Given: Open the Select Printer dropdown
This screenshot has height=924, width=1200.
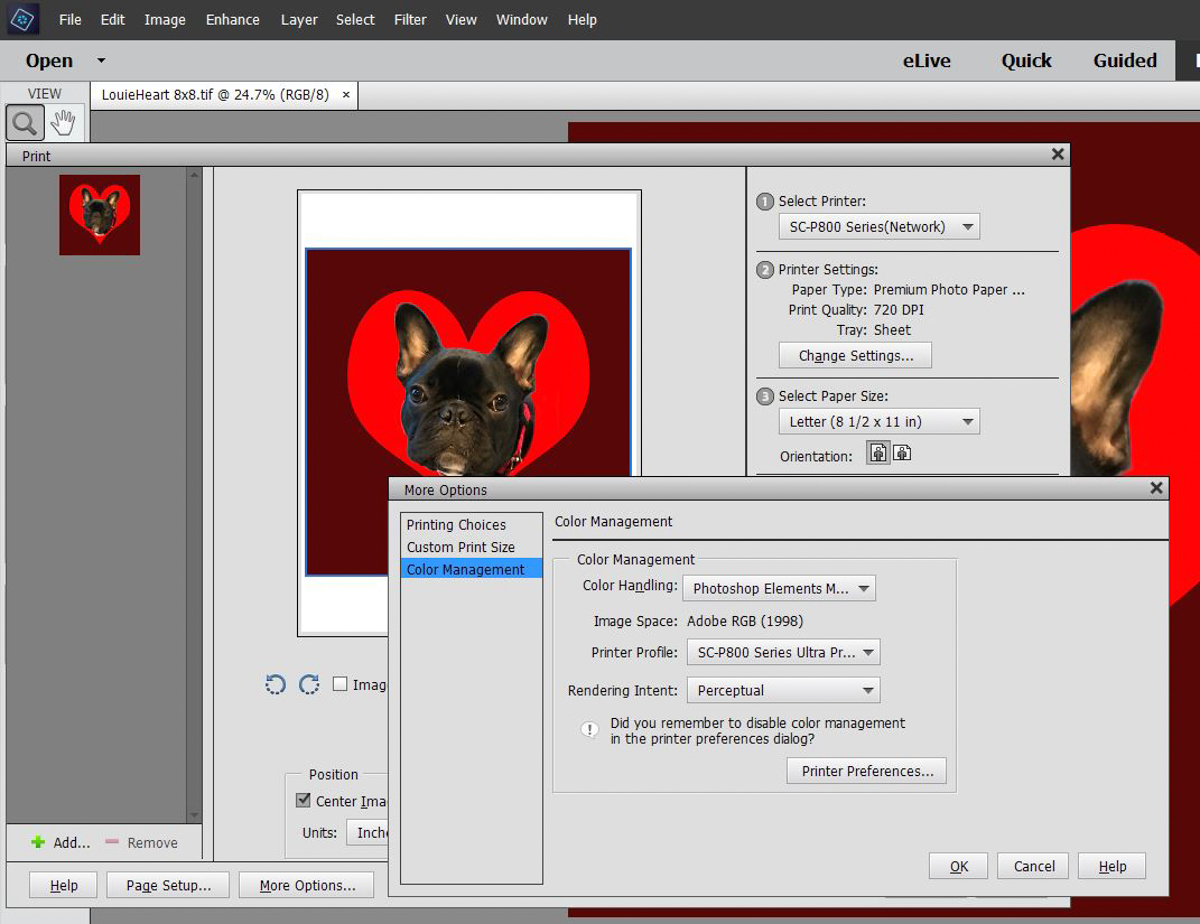Looking at the screenshot, I should tap(879, 227).
